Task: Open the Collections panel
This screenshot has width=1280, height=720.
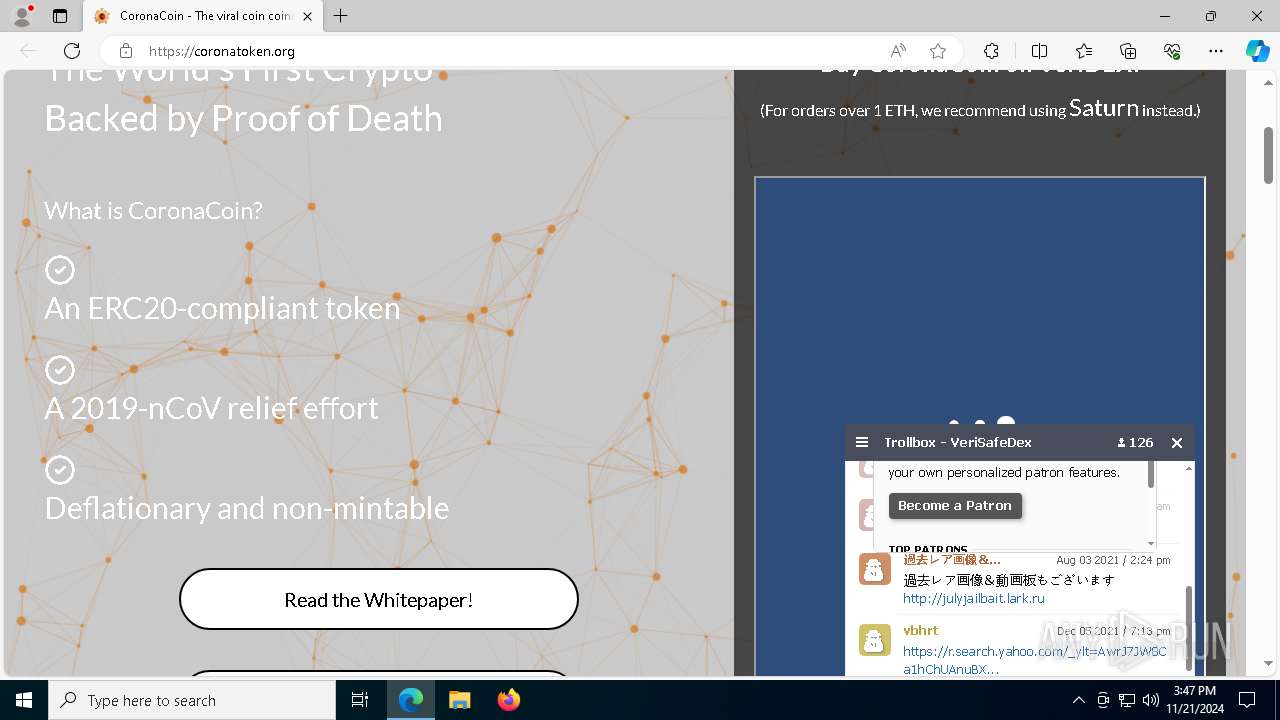Action: click(x=1128, y=51)
